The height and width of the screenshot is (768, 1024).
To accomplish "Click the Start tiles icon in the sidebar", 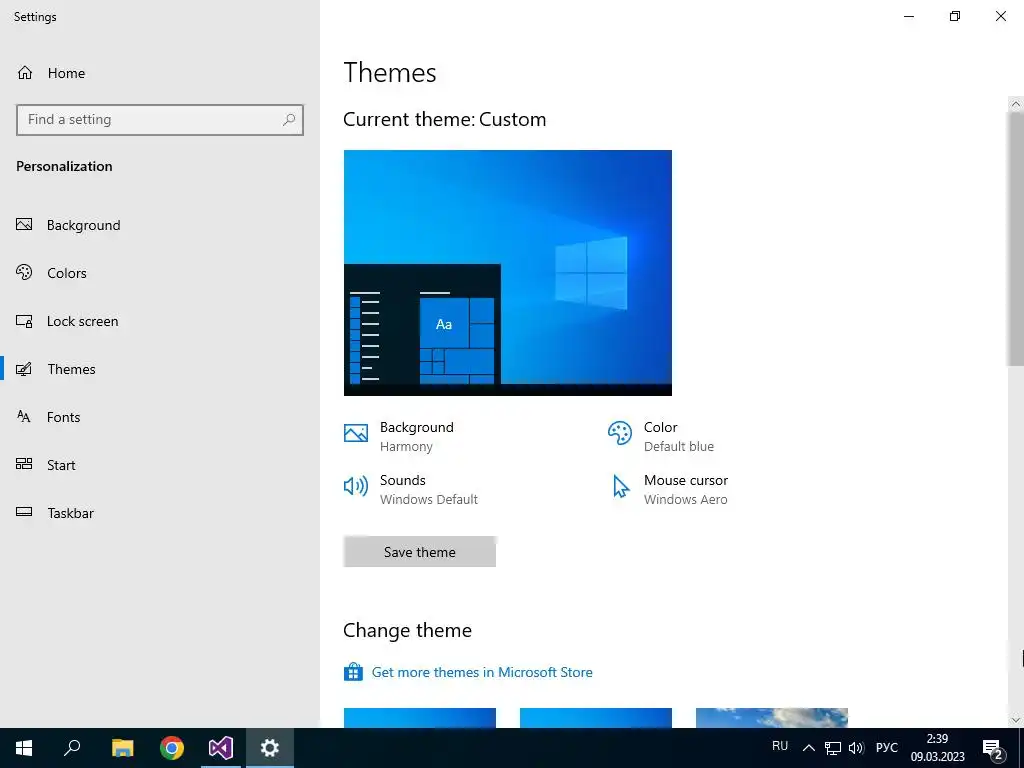I will tap(24, 464).
